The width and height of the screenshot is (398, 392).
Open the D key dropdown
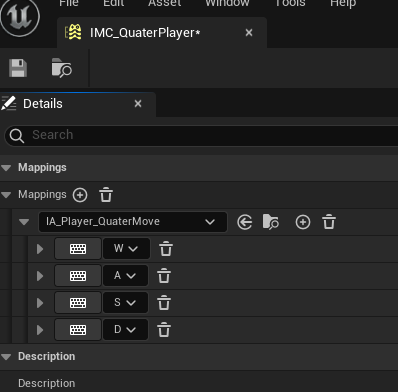point(125,330)
